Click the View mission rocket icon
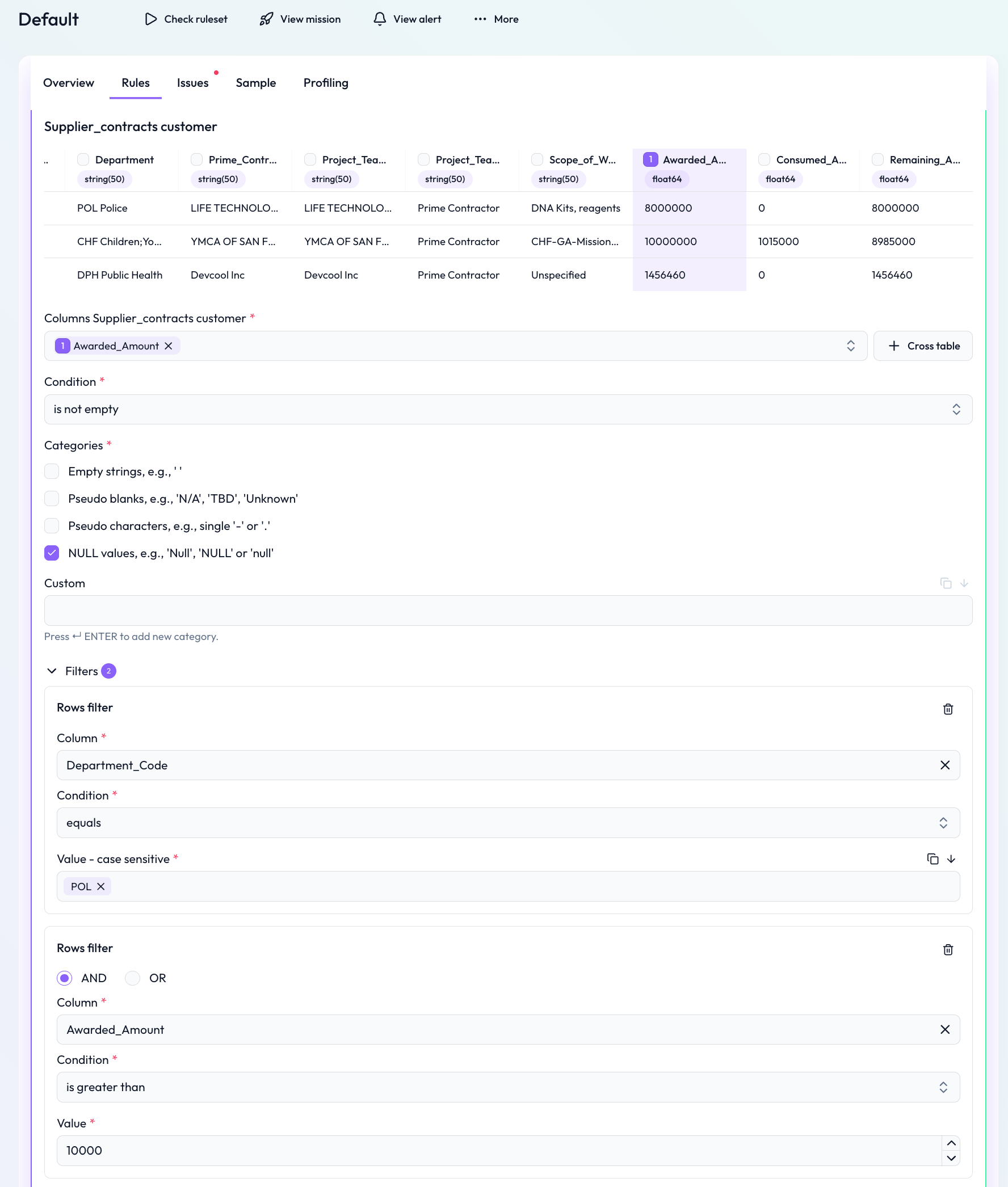Image resolution: width=1008 pixels, height=1187 pixels. click(x=266, y=19)
